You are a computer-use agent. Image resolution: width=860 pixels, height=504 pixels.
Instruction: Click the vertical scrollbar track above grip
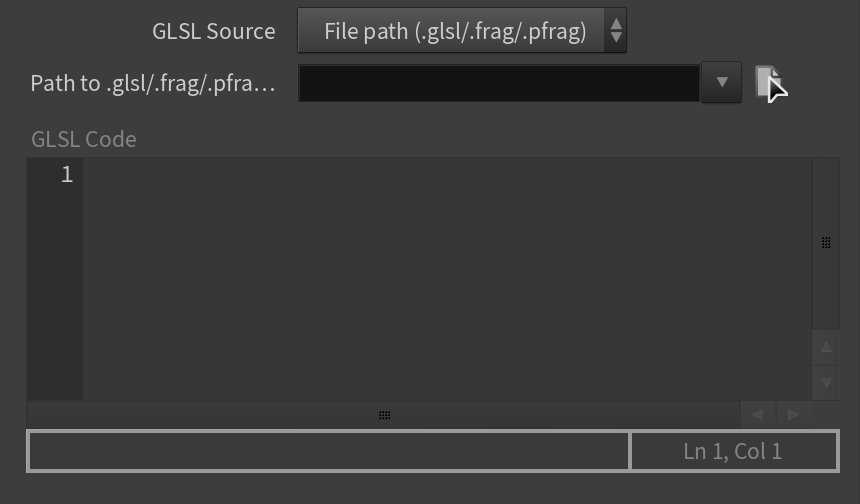coord(826,197)
